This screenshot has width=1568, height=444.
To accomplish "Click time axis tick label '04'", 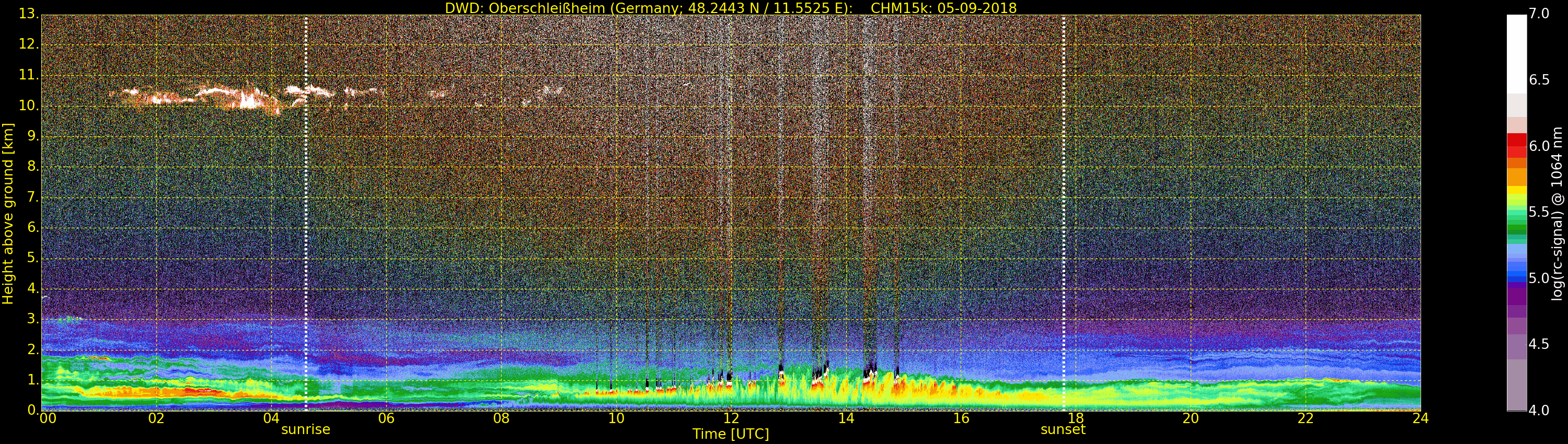I will [x=271, y=418].
